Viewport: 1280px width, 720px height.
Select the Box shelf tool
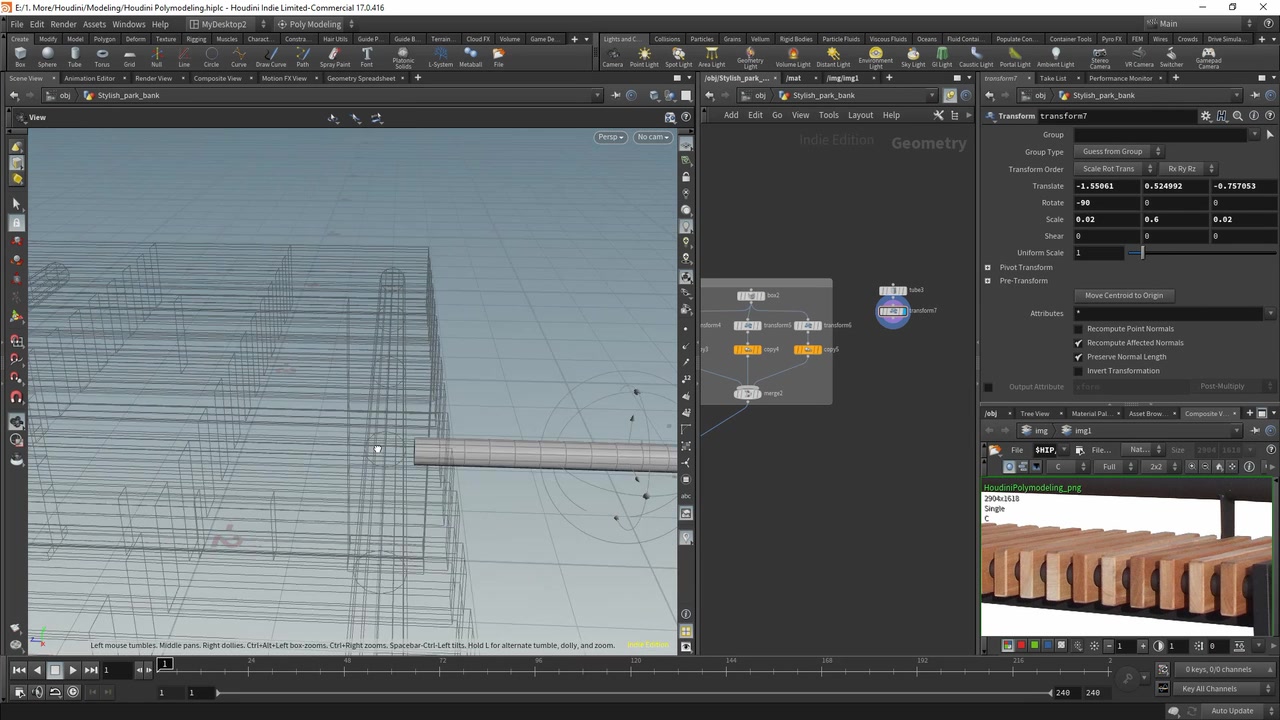pyautogui.click(x=20, y=57)
